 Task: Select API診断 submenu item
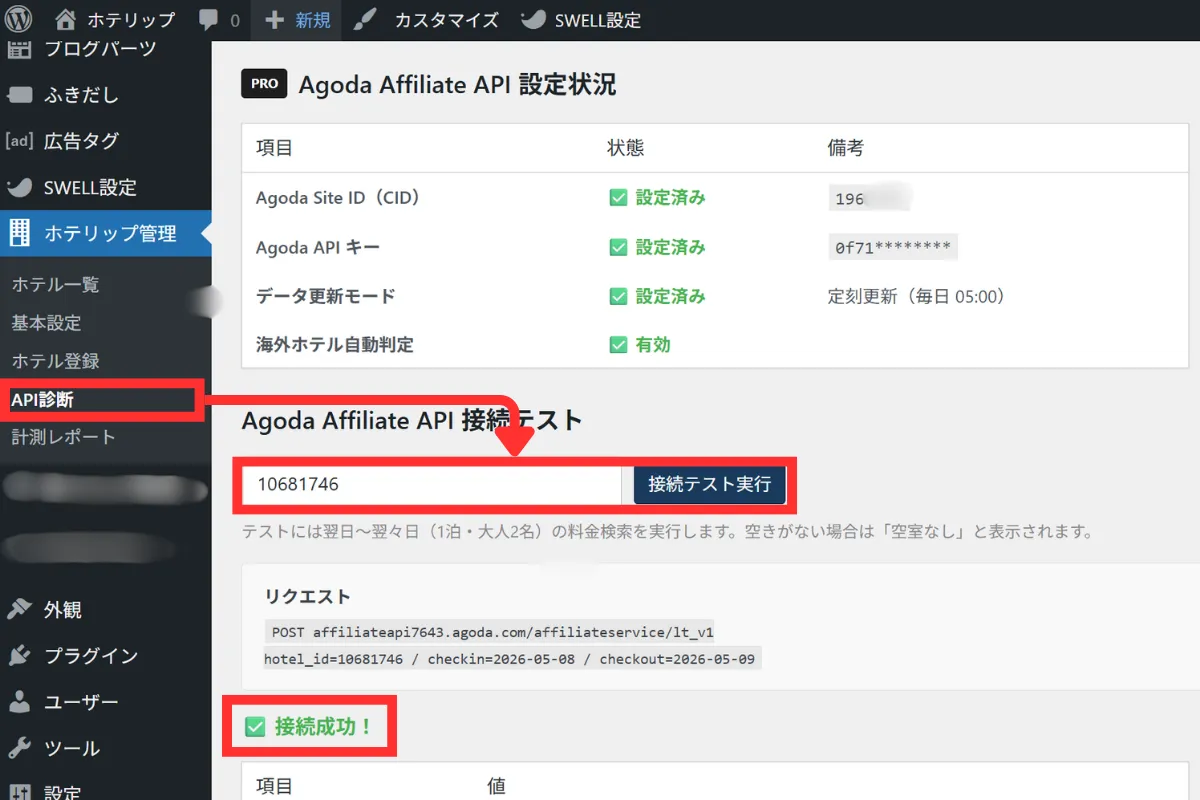point(42,399)
